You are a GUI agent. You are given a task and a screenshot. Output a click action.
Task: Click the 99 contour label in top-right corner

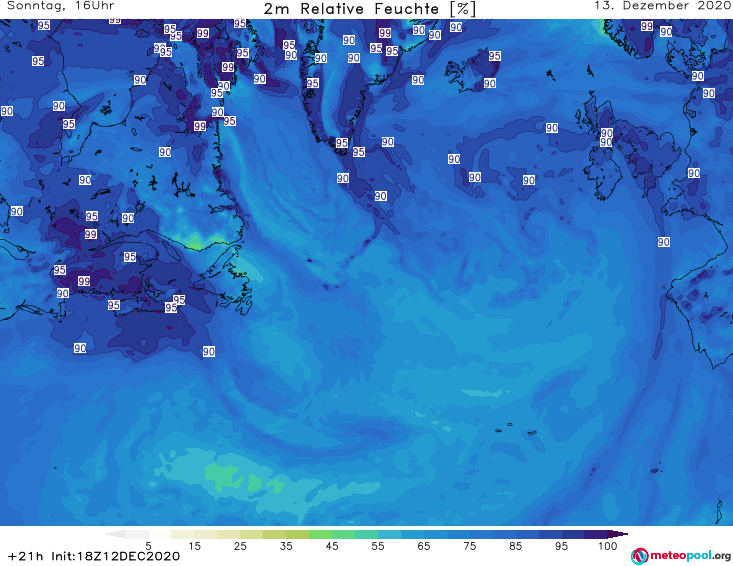(647, 26)
